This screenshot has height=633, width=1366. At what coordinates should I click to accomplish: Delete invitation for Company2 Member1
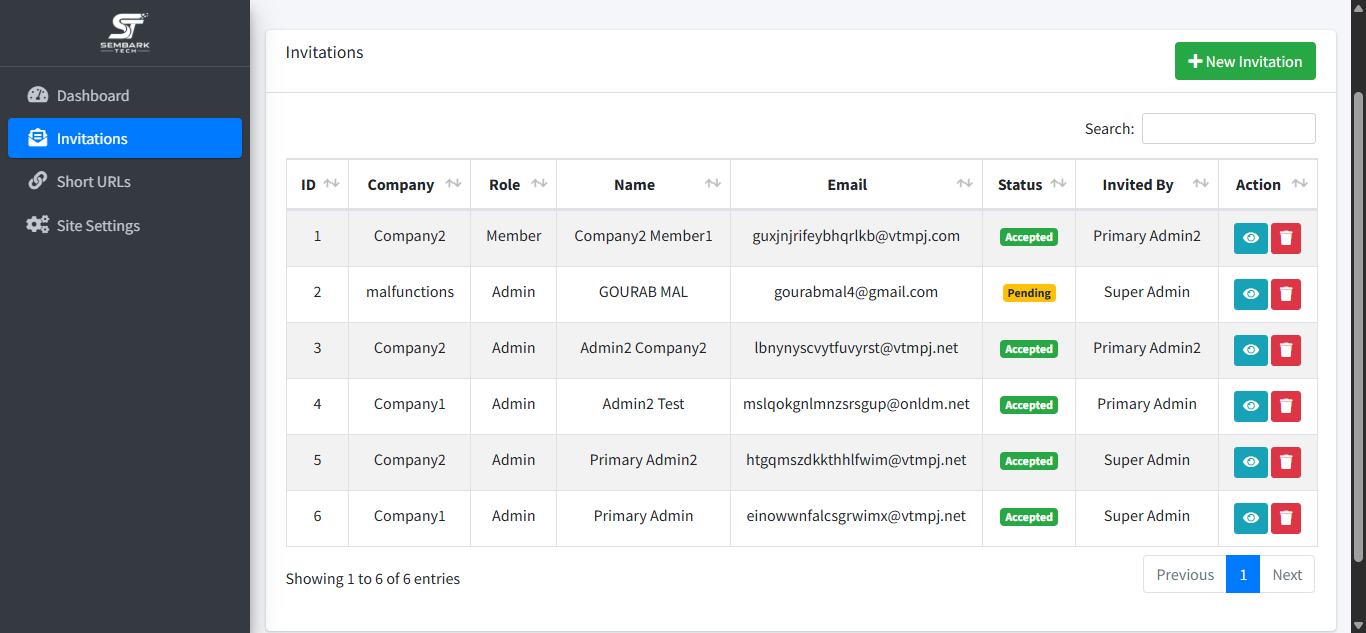pos(1286,238)
